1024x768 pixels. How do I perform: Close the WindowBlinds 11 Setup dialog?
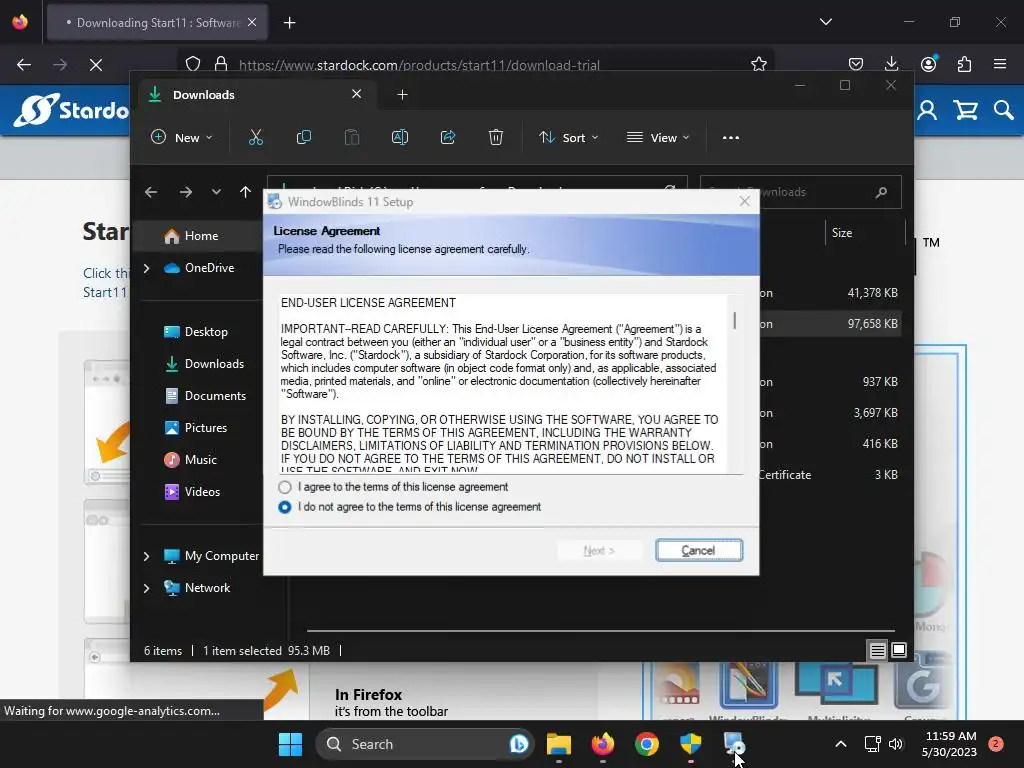(744, 201)
